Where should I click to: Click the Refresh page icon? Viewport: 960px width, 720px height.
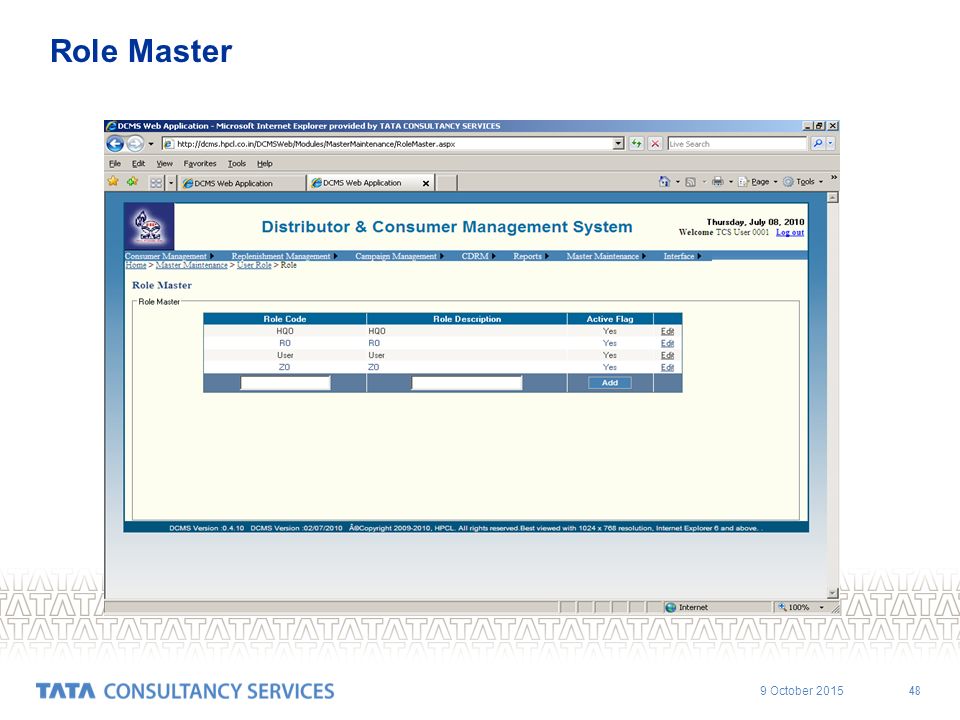click(637, 144)
